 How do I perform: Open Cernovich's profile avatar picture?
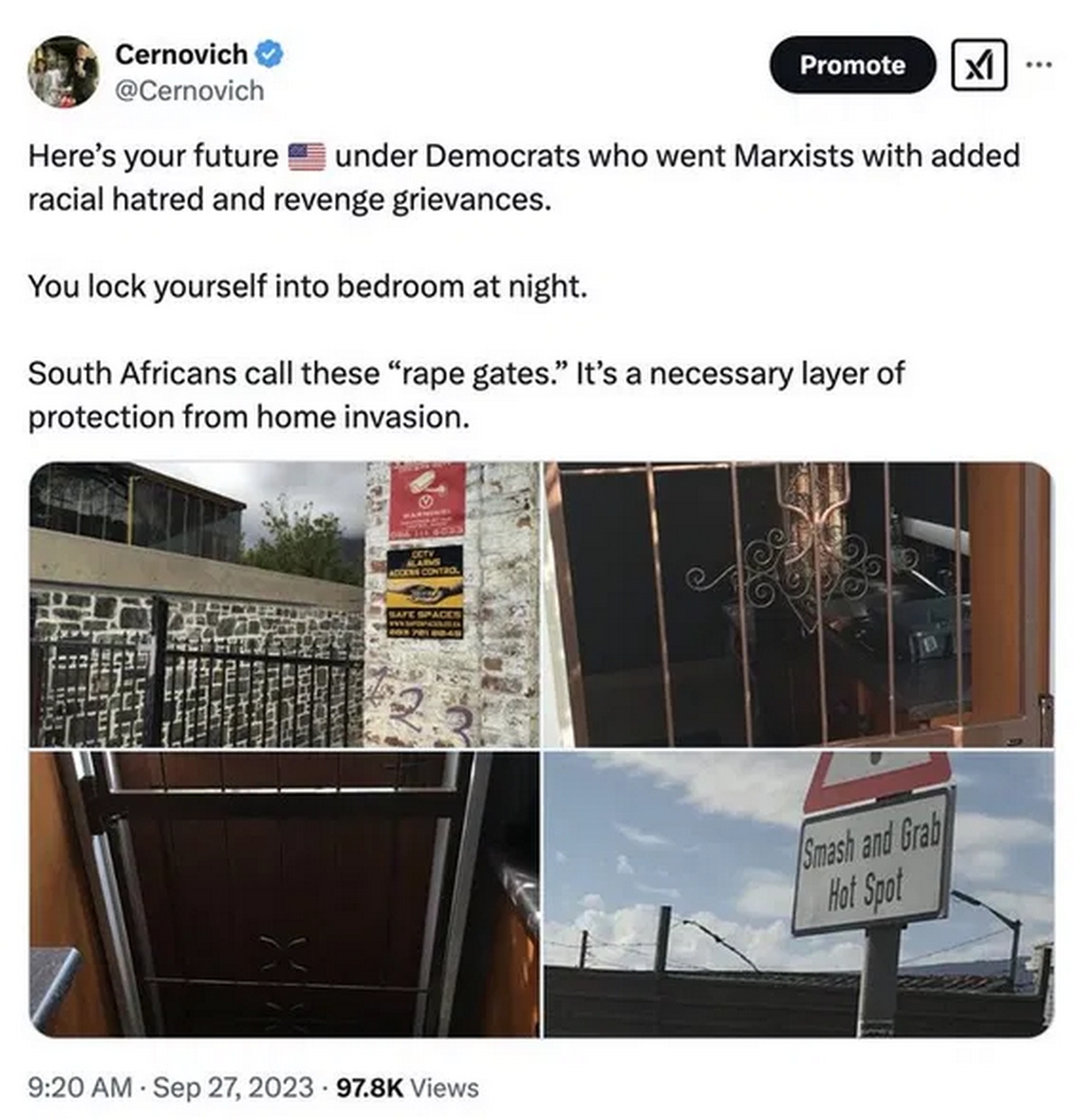64,71
